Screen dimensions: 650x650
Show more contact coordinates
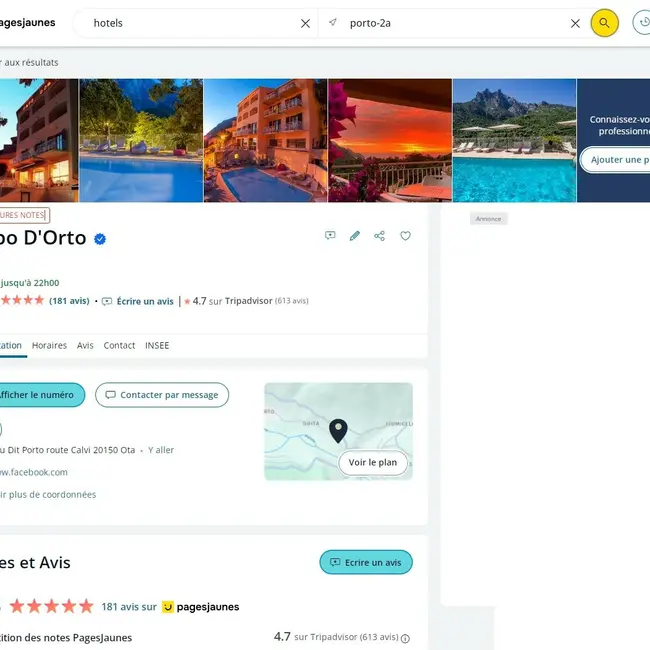(48, 495)
